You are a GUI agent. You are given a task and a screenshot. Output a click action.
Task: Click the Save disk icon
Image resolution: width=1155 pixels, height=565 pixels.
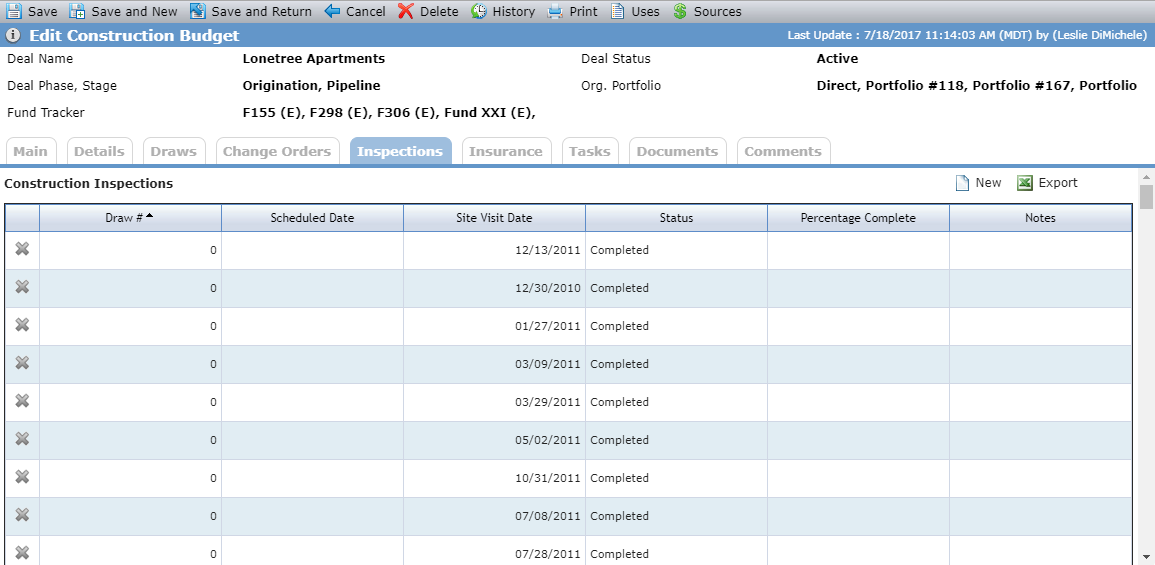(x=14, y=11)
